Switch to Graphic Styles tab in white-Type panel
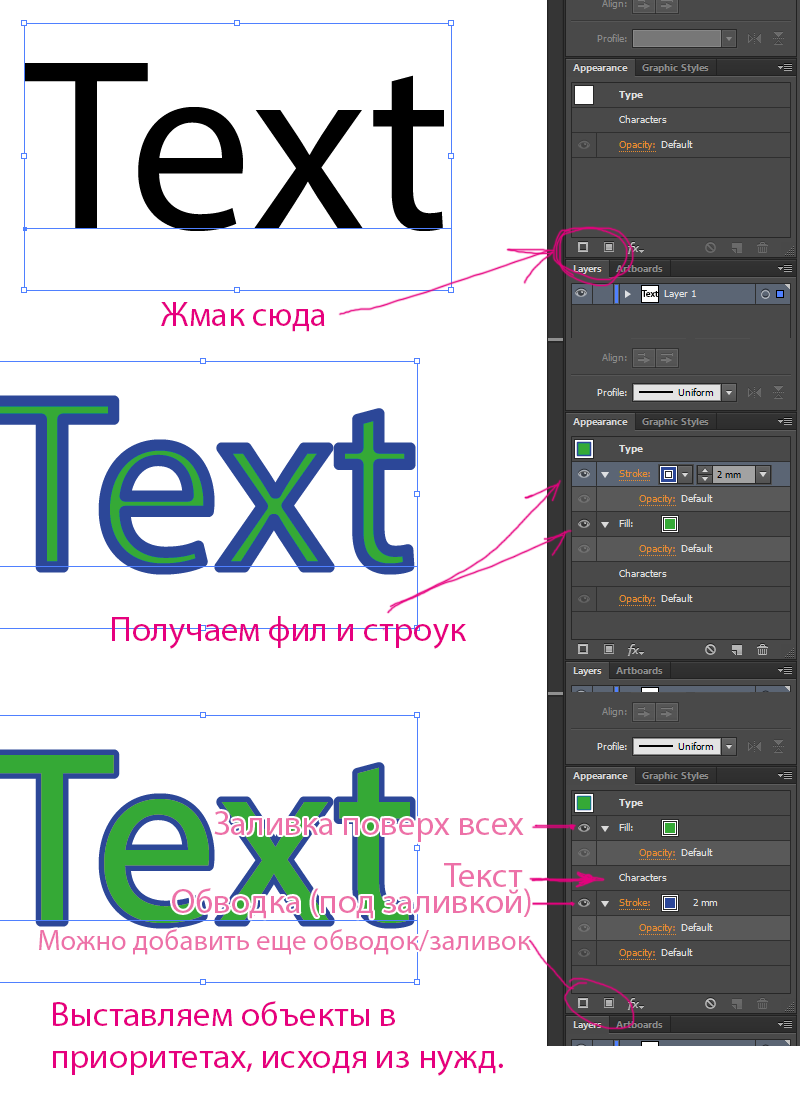 pos(675,68)
